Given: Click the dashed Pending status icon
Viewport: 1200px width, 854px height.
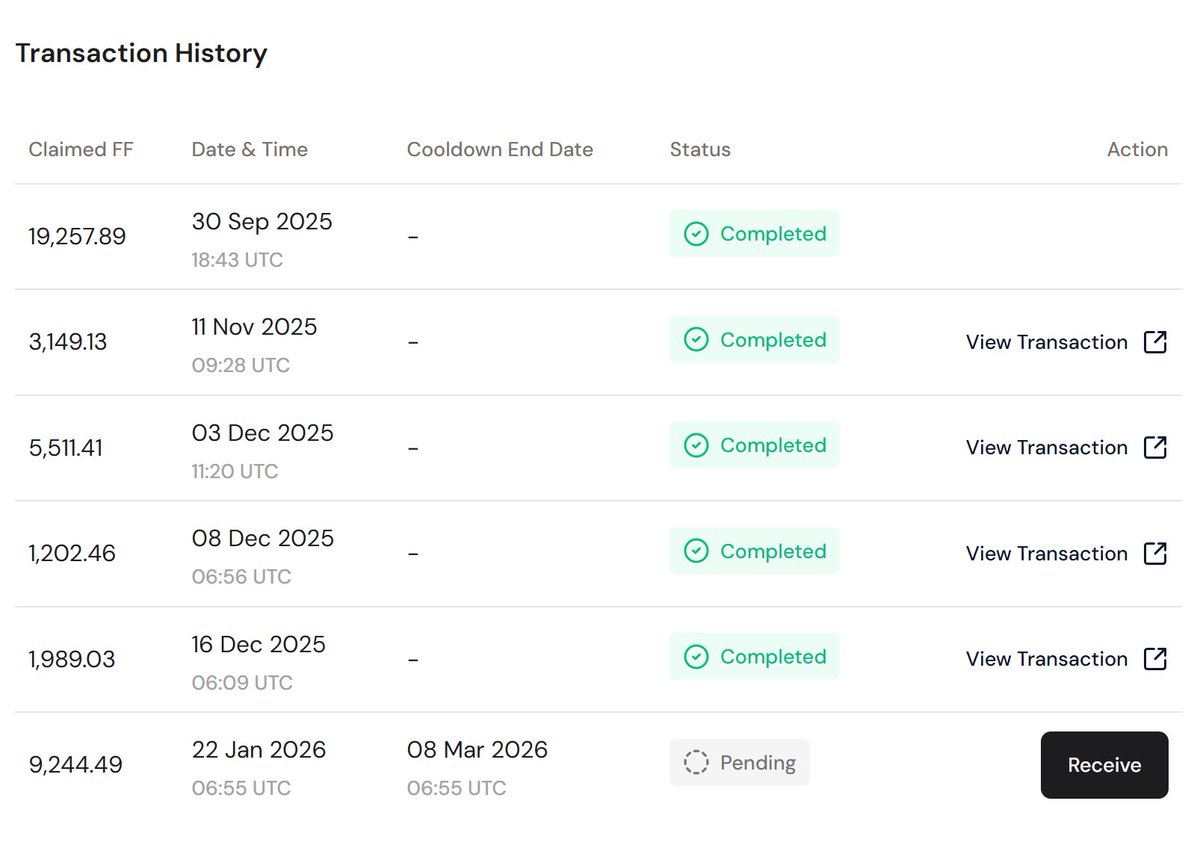Looking at the screenshot, I should coord(696,763).
